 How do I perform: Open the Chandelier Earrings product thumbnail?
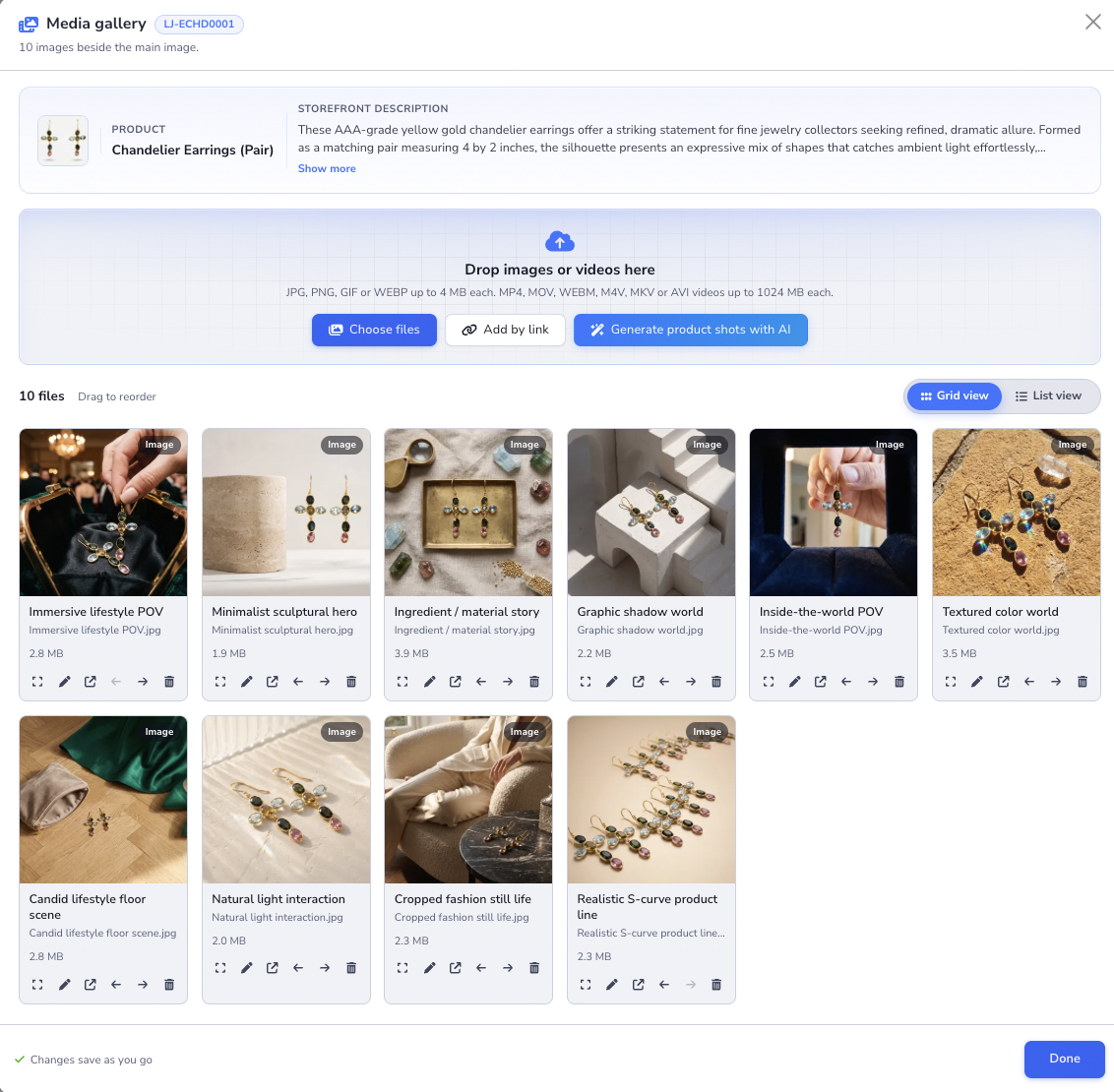pyautogui.click(x=63, y=141)
